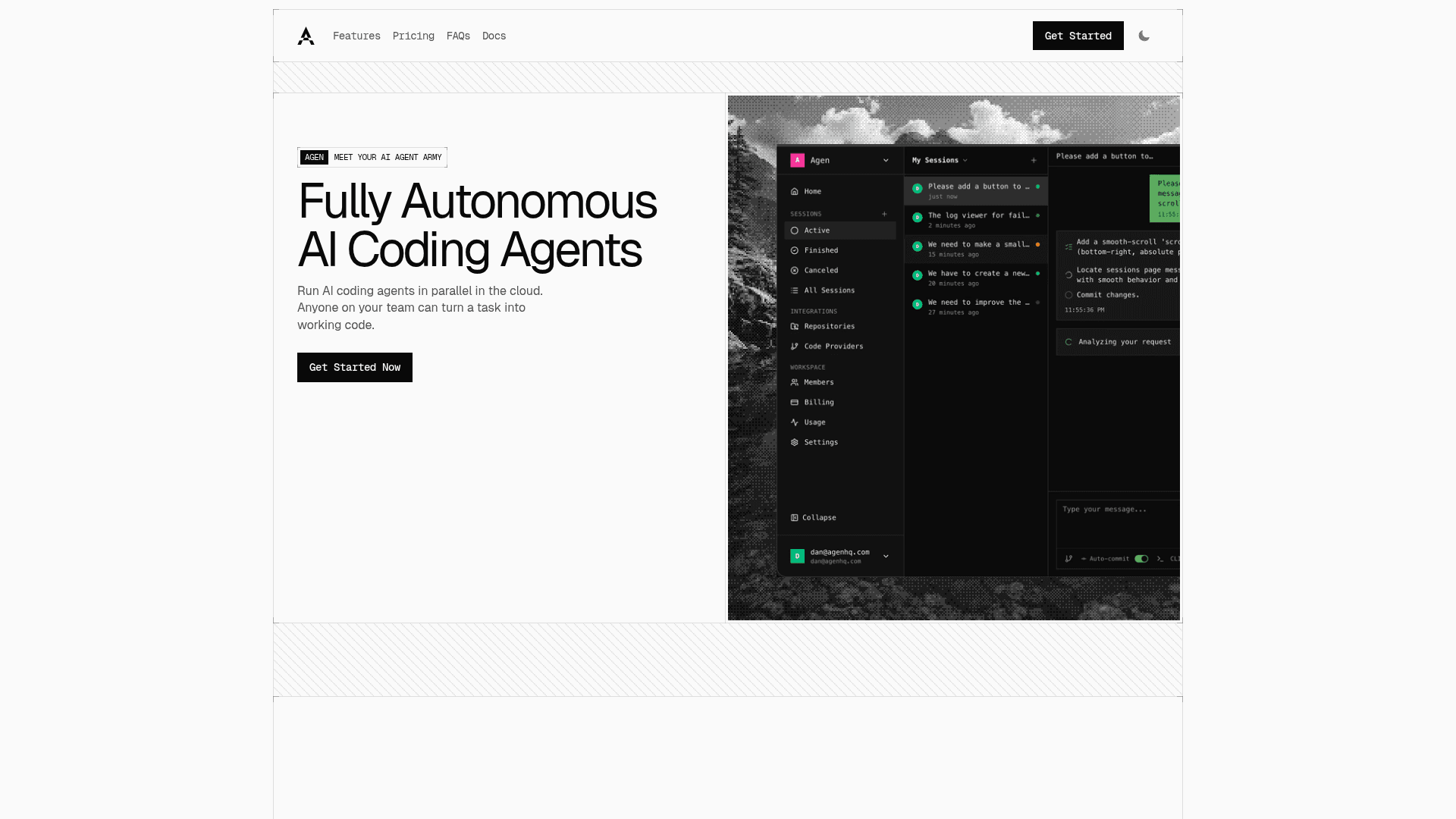Screen dimensions: 1456x819
Task: Expand the Agen workspace dropdown chevron
Action: click(x=886, y=161)
